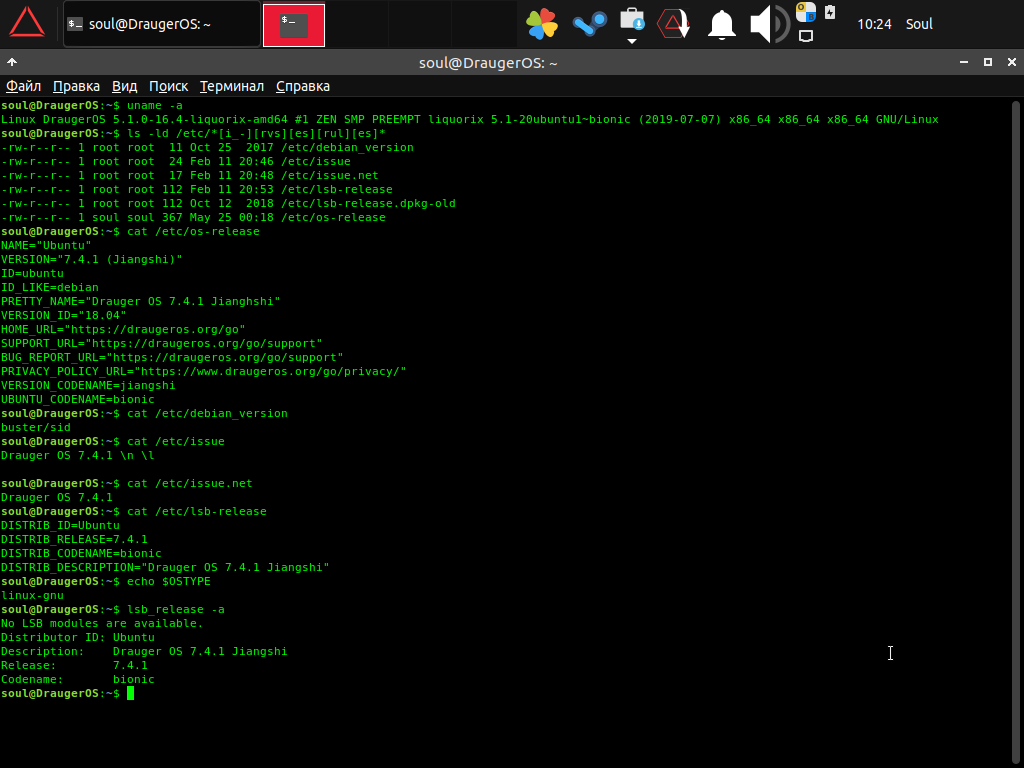Click the line DISTRIB_CODENAME=bionic
1024x768 pixels.
coord(81,553)
